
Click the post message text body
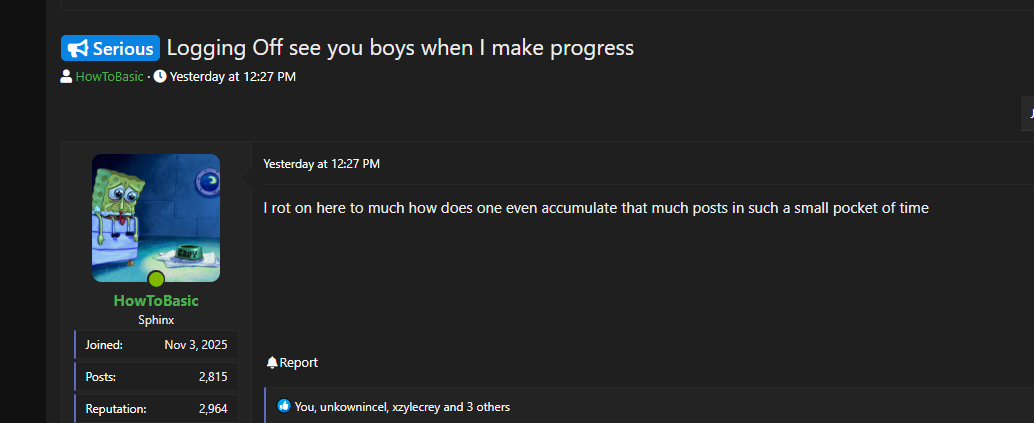(596, 208)
